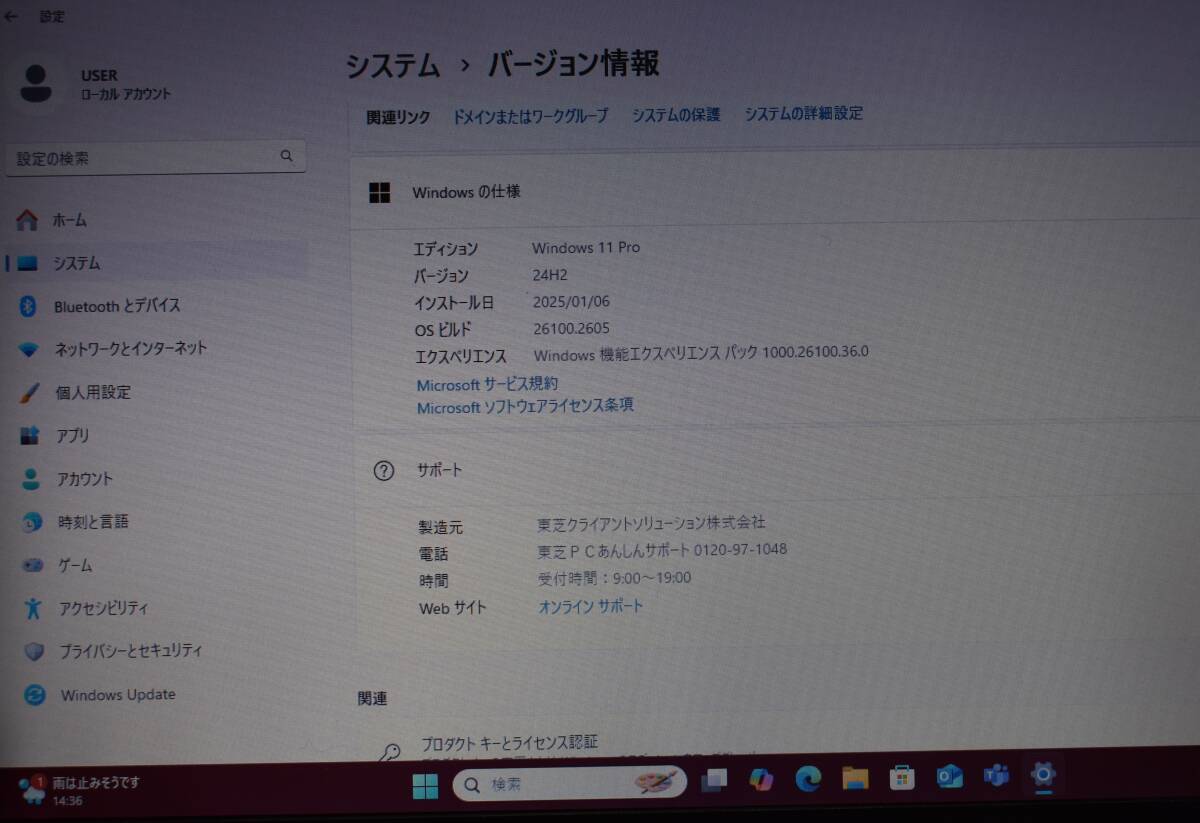1200x823 pixels.
Task: Open the weather widget 雨は止みそうです
Action: (80, 790)
